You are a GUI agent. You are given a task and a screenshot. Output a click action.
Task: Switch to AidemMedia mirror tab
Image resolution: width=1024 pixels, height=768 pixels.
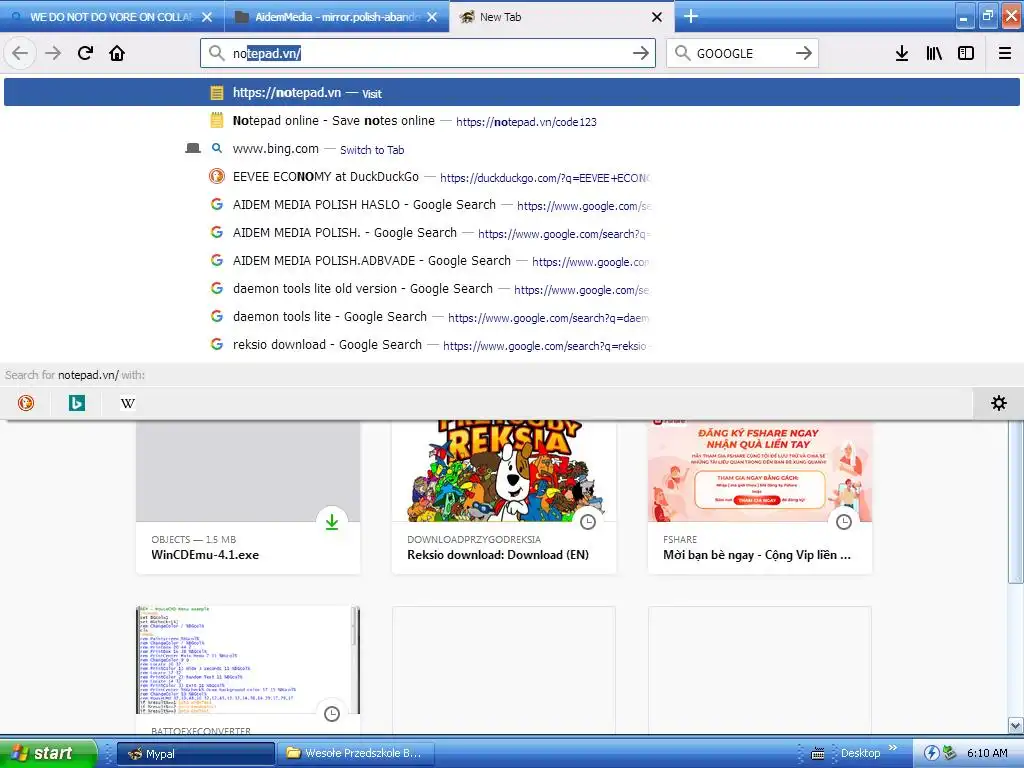336,17
